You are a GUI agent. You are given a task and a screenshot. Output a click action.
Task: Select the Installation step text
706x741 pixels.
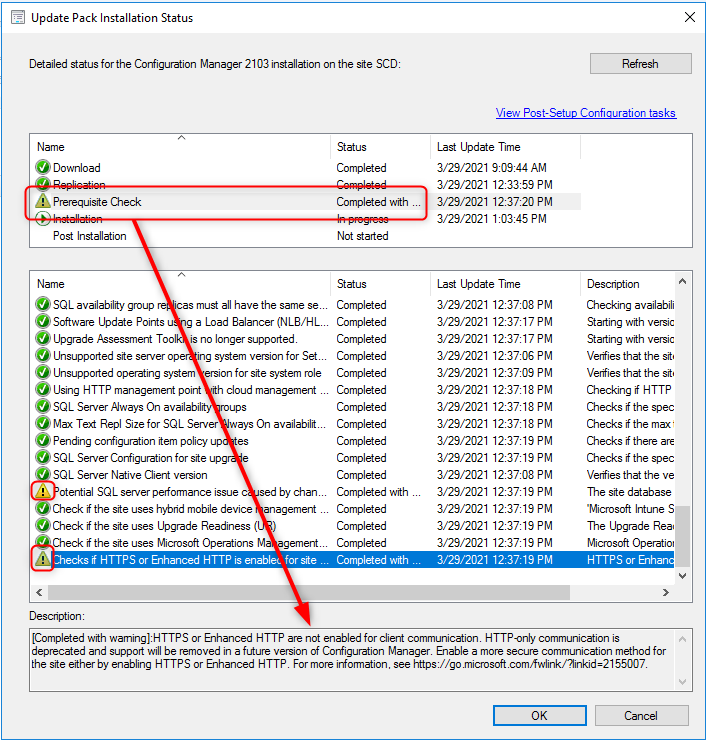(x=77, y=219)
